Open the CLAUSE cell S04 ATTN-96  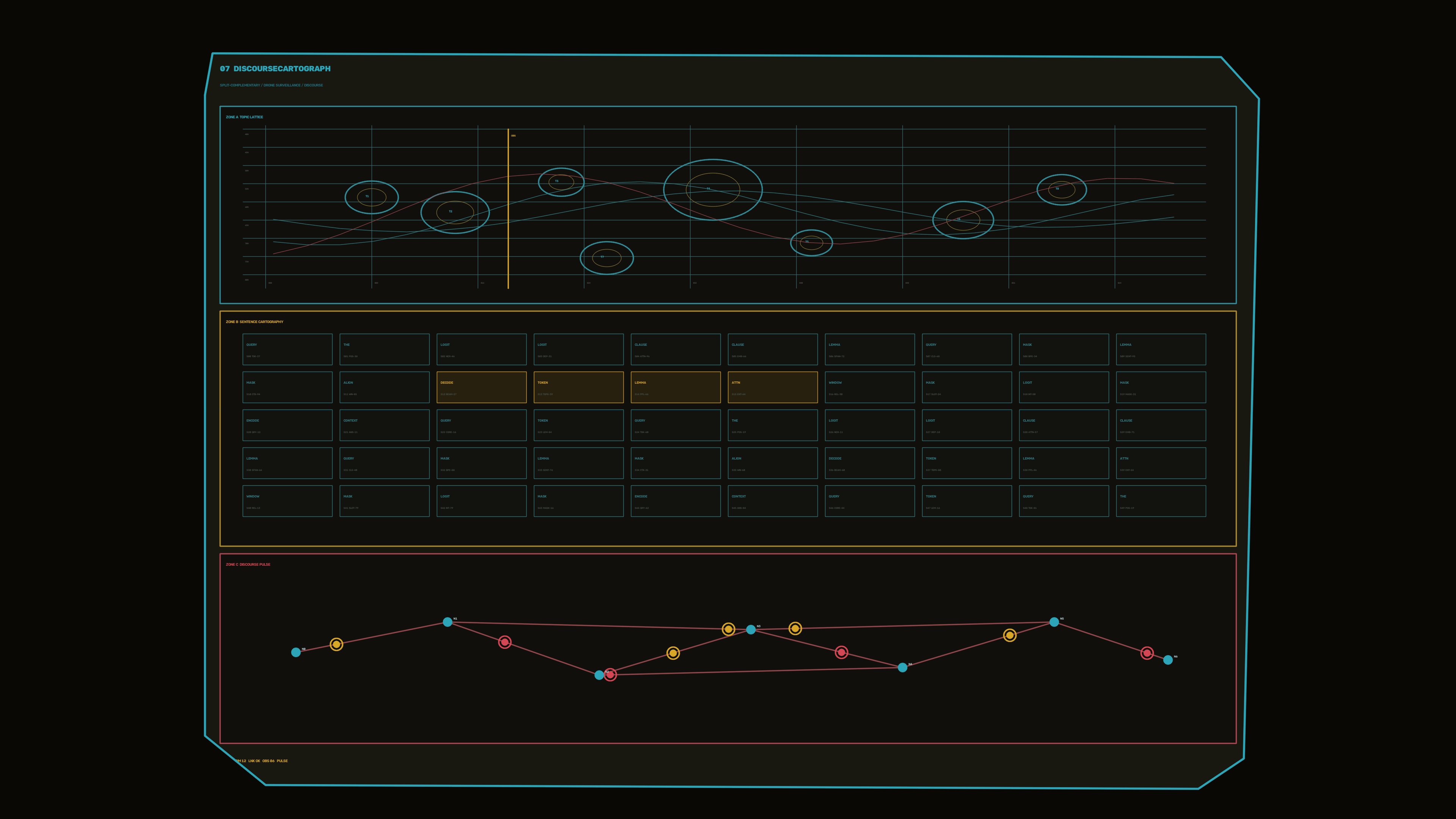[x=675, y=349]
